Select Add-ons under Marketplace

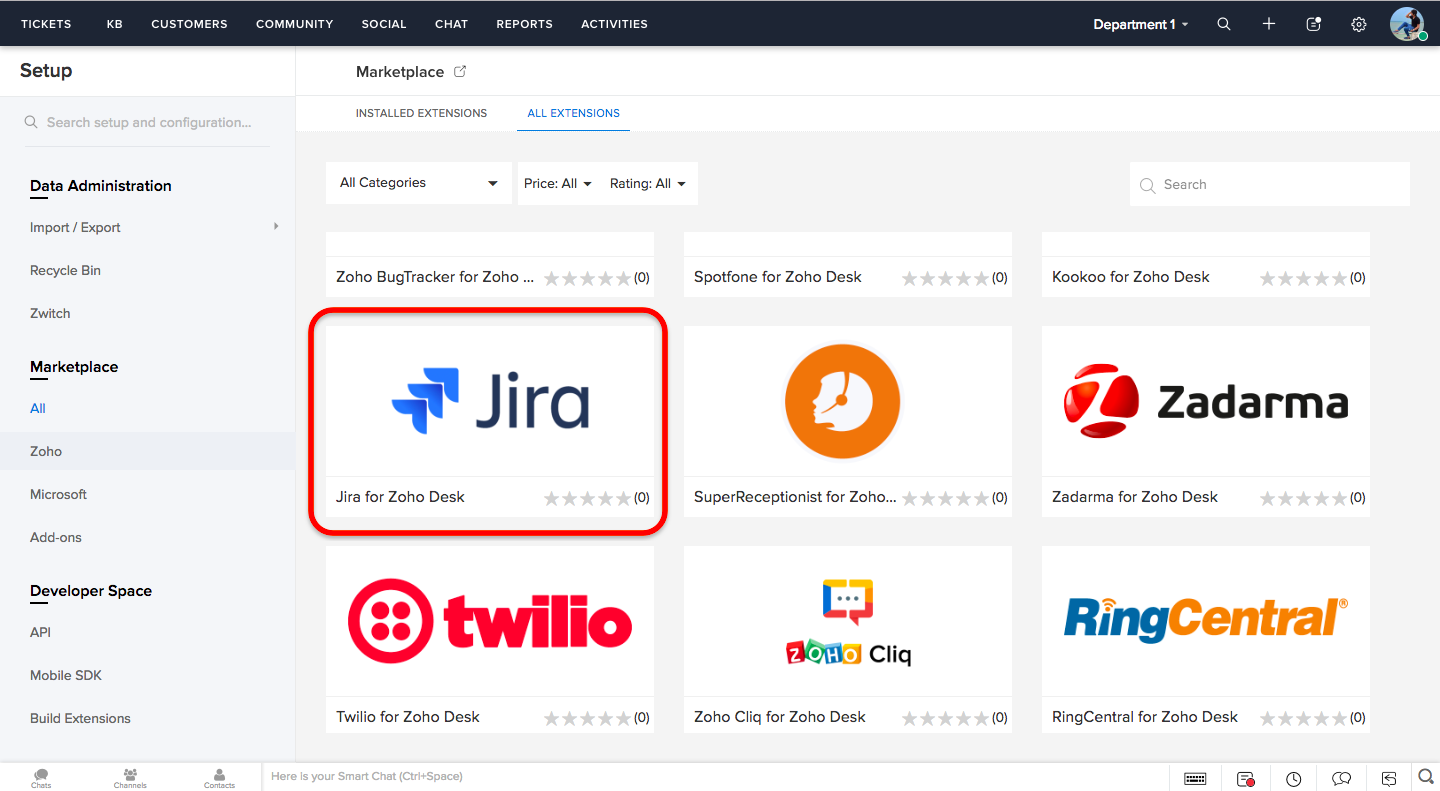pyautogui.click(x=56, y=537)
